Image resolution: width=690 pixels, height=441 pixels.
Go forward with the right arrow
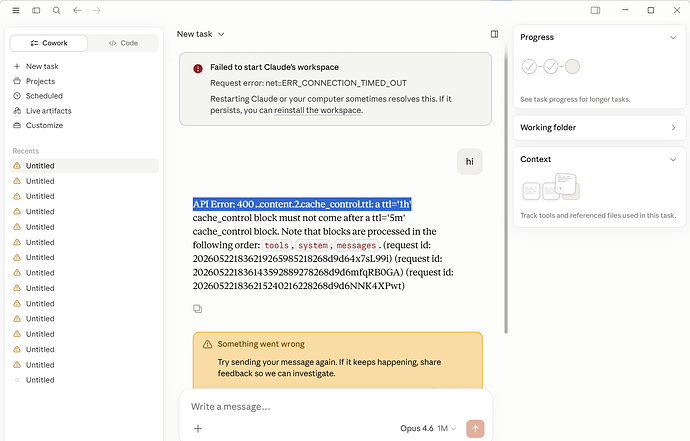pos(96,10)
